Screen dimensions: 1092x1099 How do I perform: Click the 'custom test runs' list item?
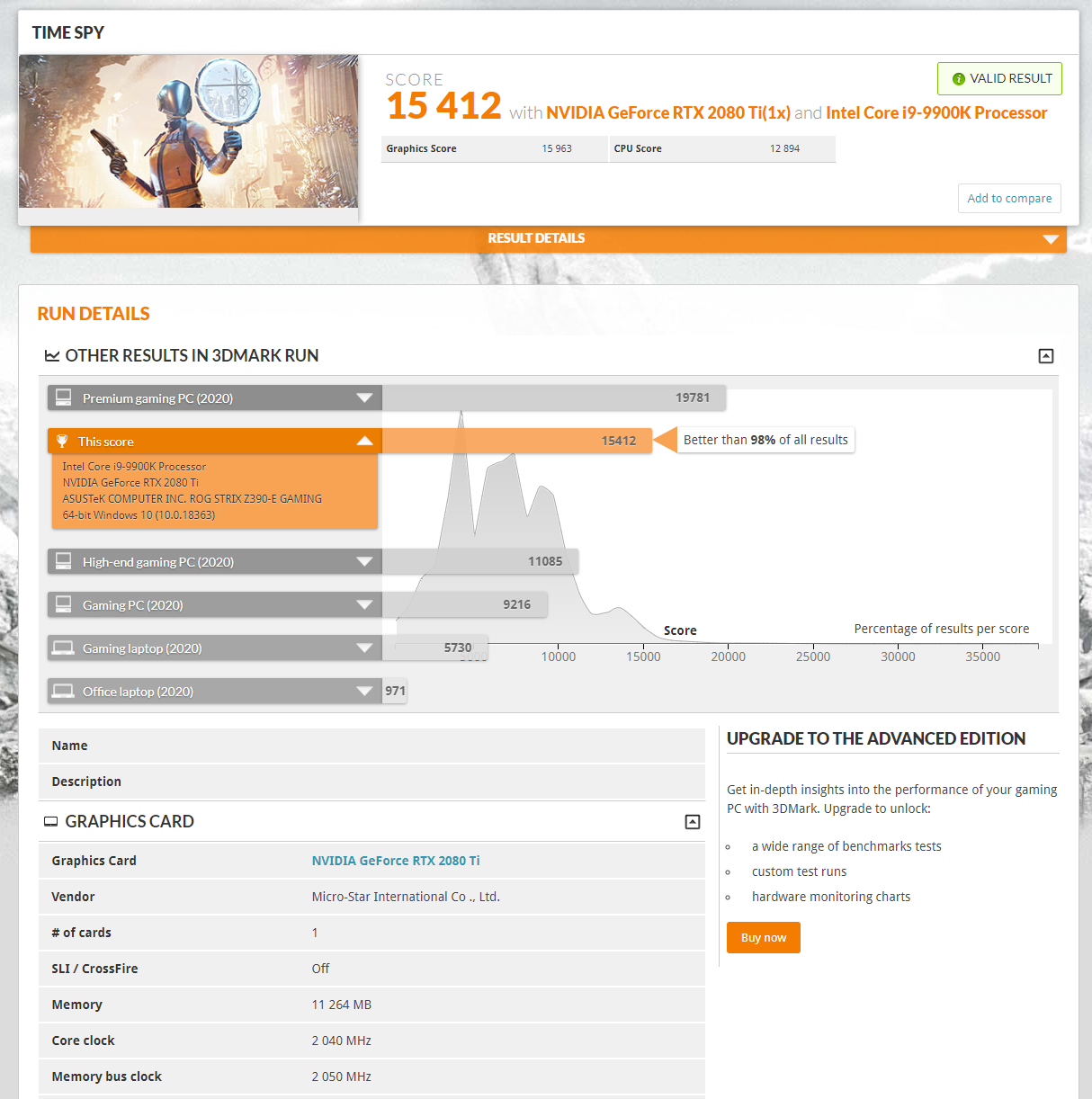(799, 871)
